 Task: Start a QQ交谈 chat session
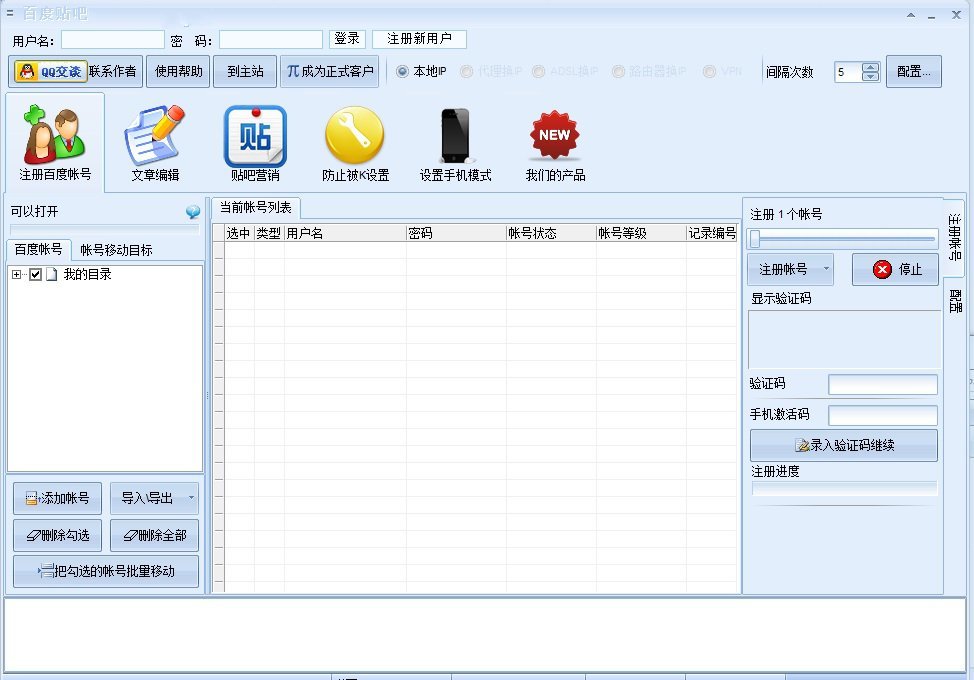coord(48,71)
